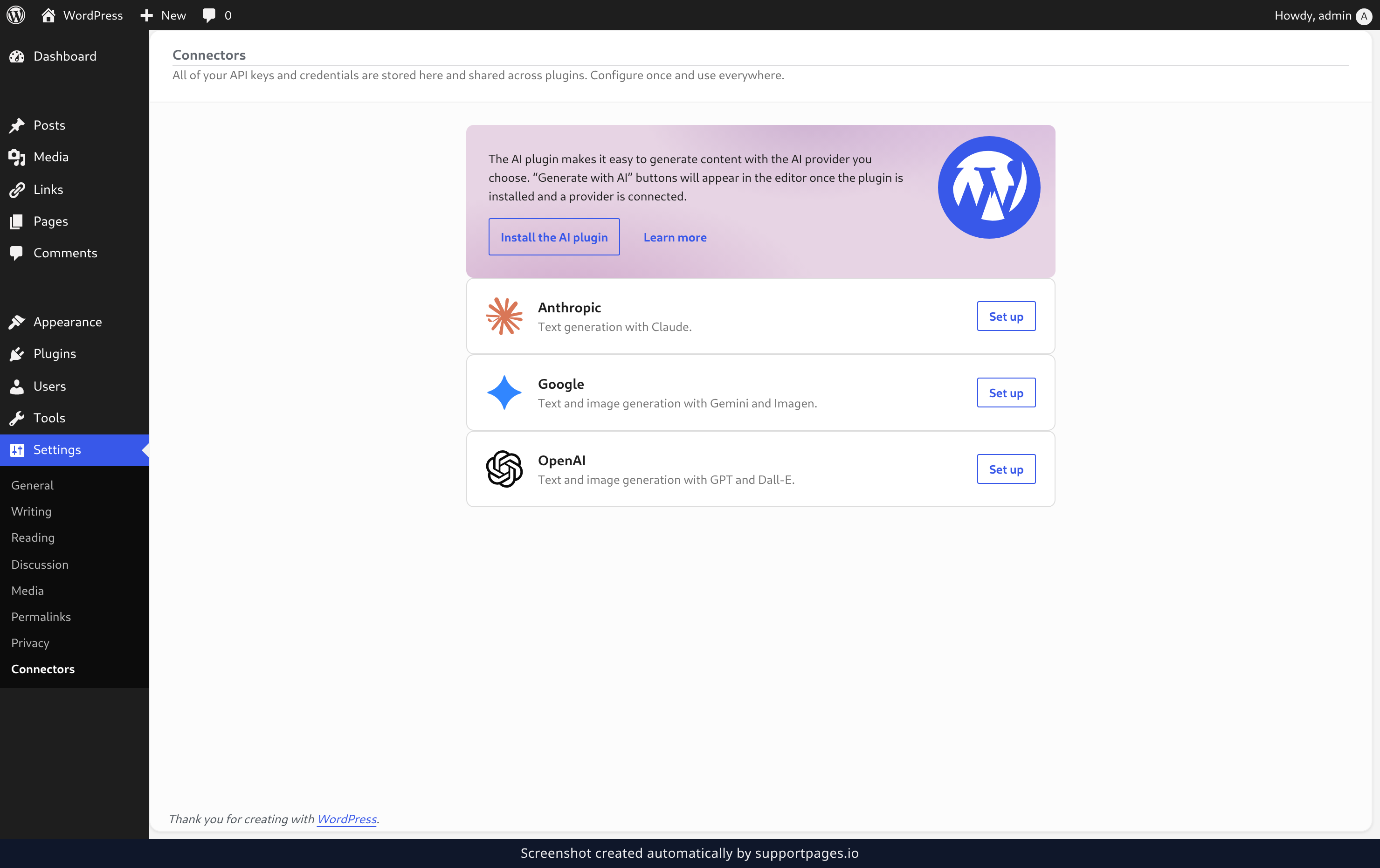Click the Plugins plug icon
Image resolution: width=1380 pixels, height=868 pixels.
(17, 353)
